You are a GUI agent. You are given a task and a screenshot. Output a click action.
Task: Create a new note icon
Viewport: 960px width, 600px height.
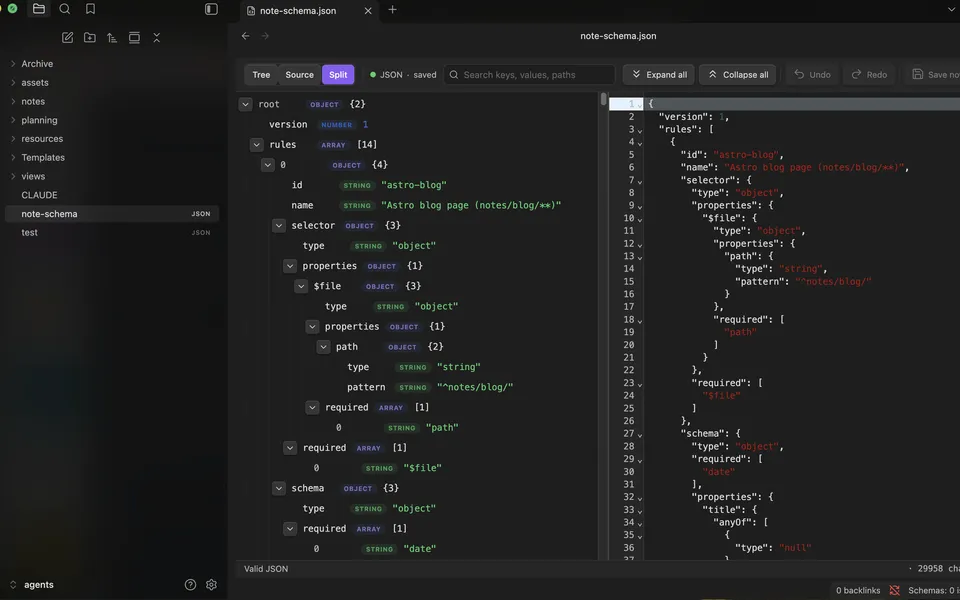[67, 37]
